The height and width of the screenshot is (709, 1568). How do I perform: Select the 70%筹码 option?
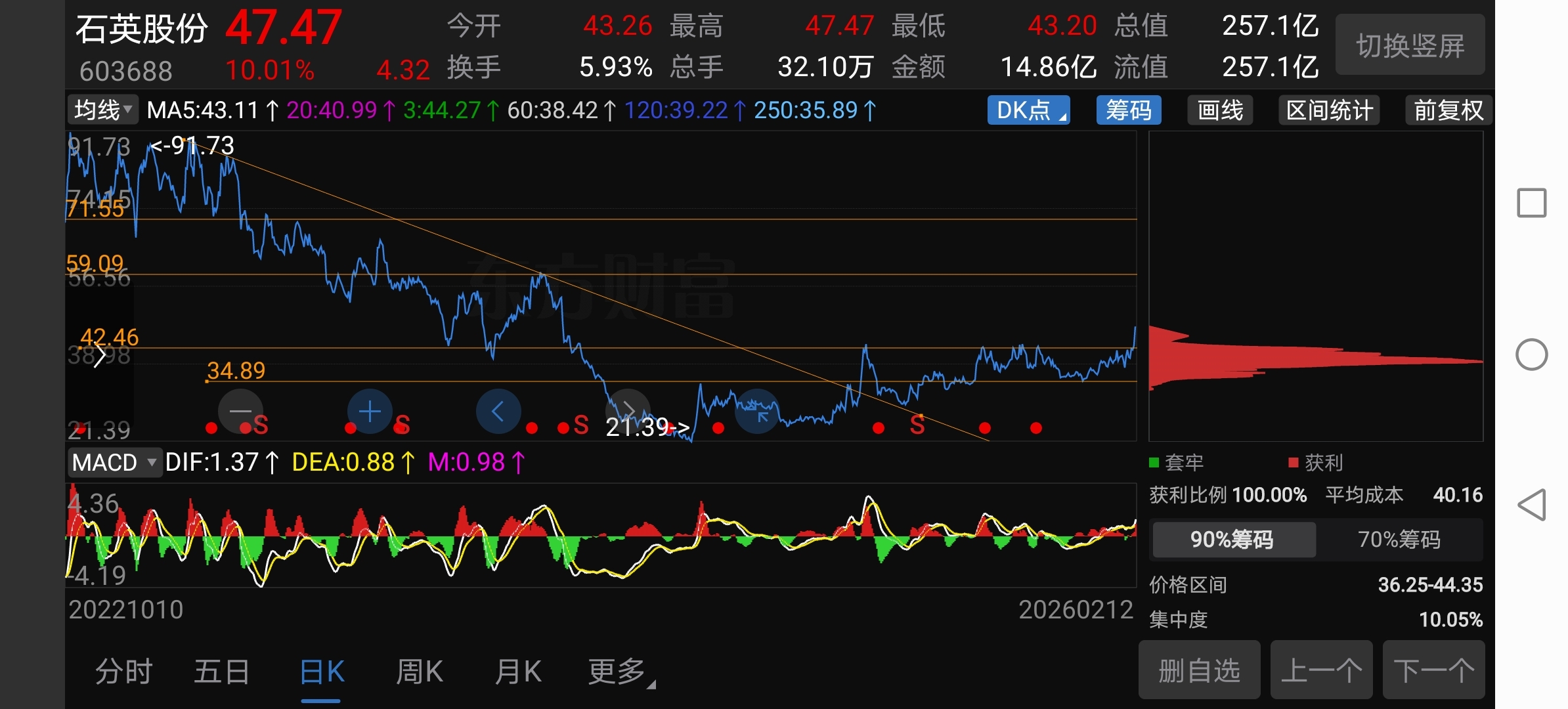click(x=1399, y=540)
